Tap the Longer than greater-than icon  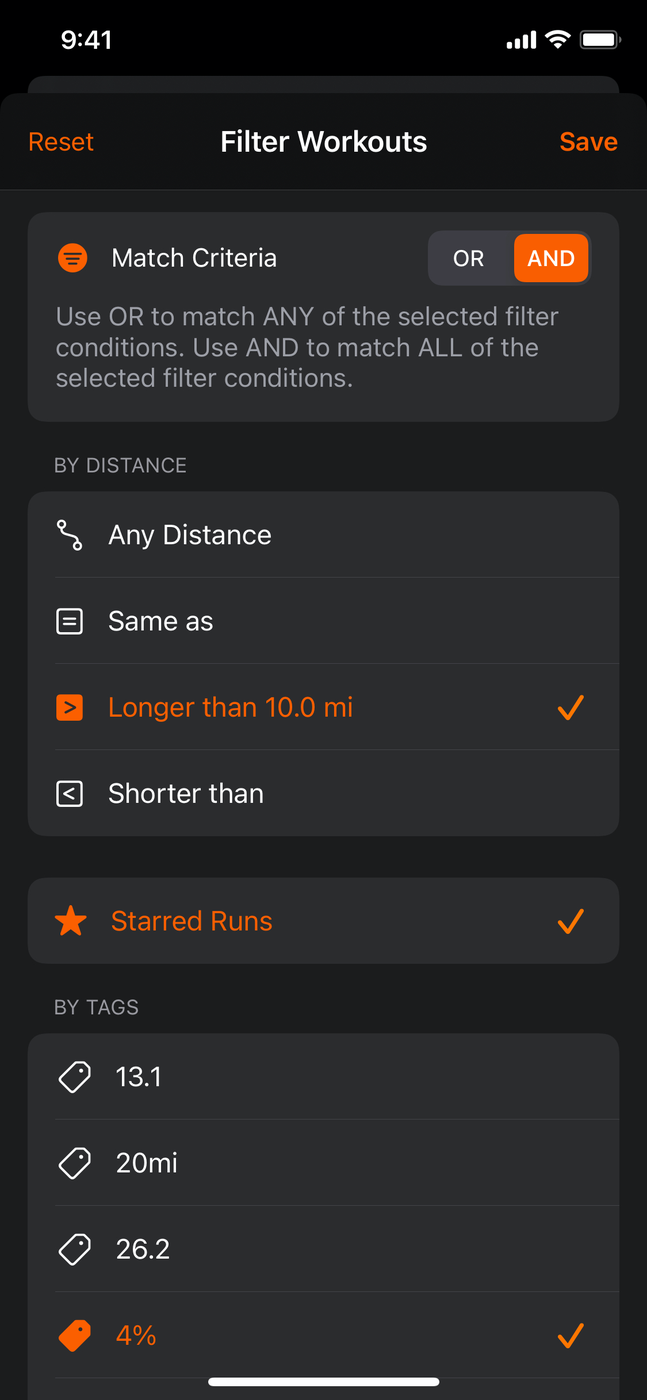click(69, 708)
